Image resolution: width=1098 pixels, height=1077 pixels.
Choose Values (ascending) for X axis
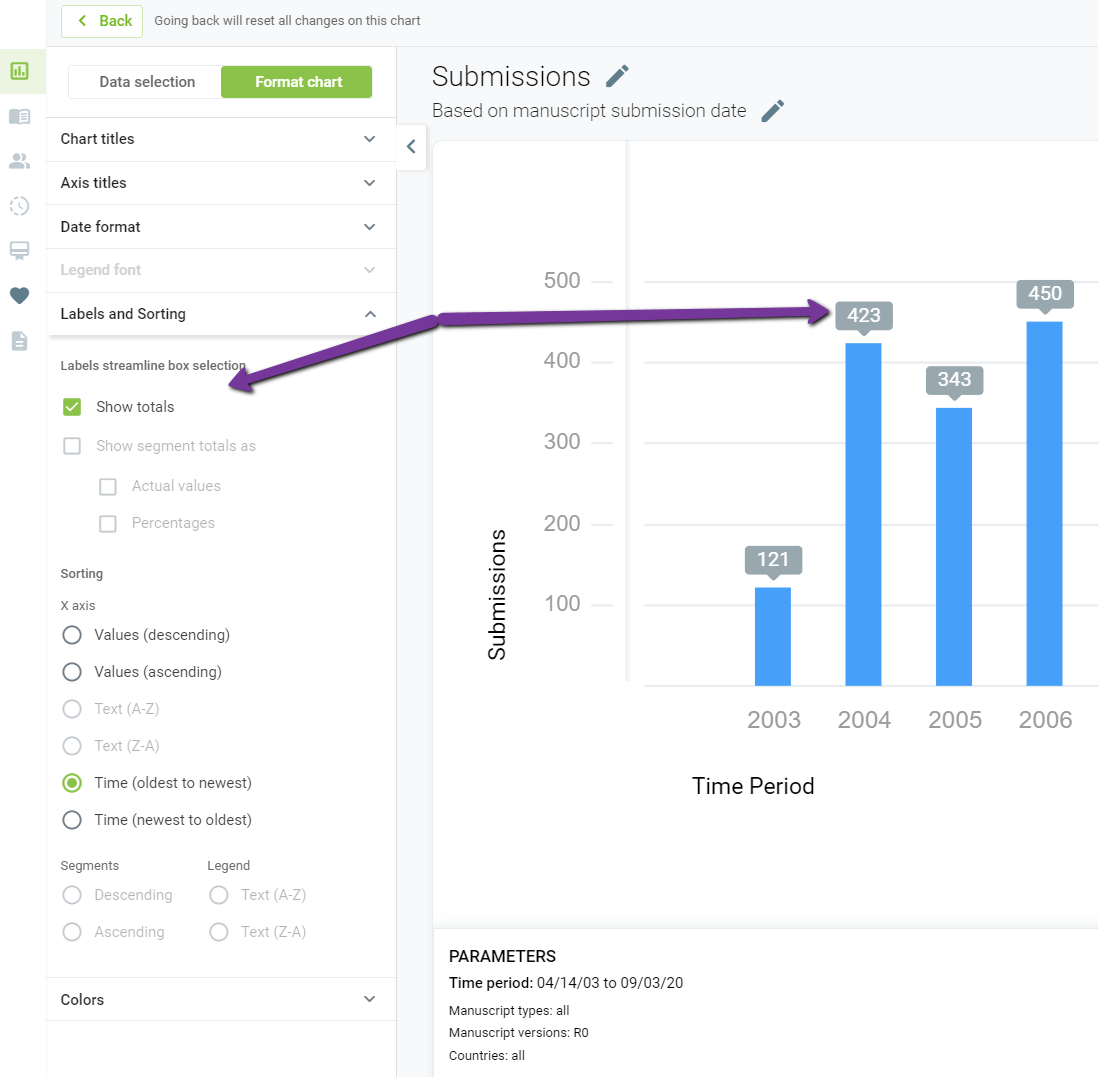point(72,672)
